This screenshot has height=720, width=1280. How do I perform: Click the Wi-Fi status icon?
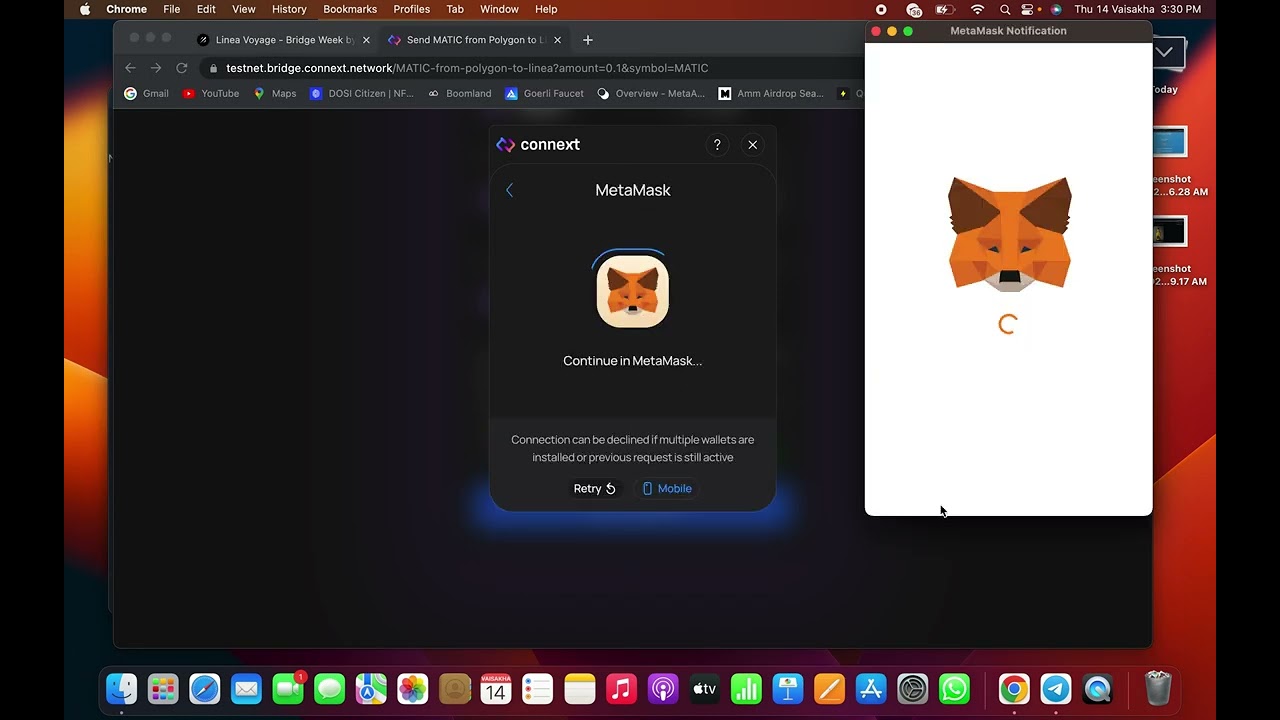click(977, 9)
